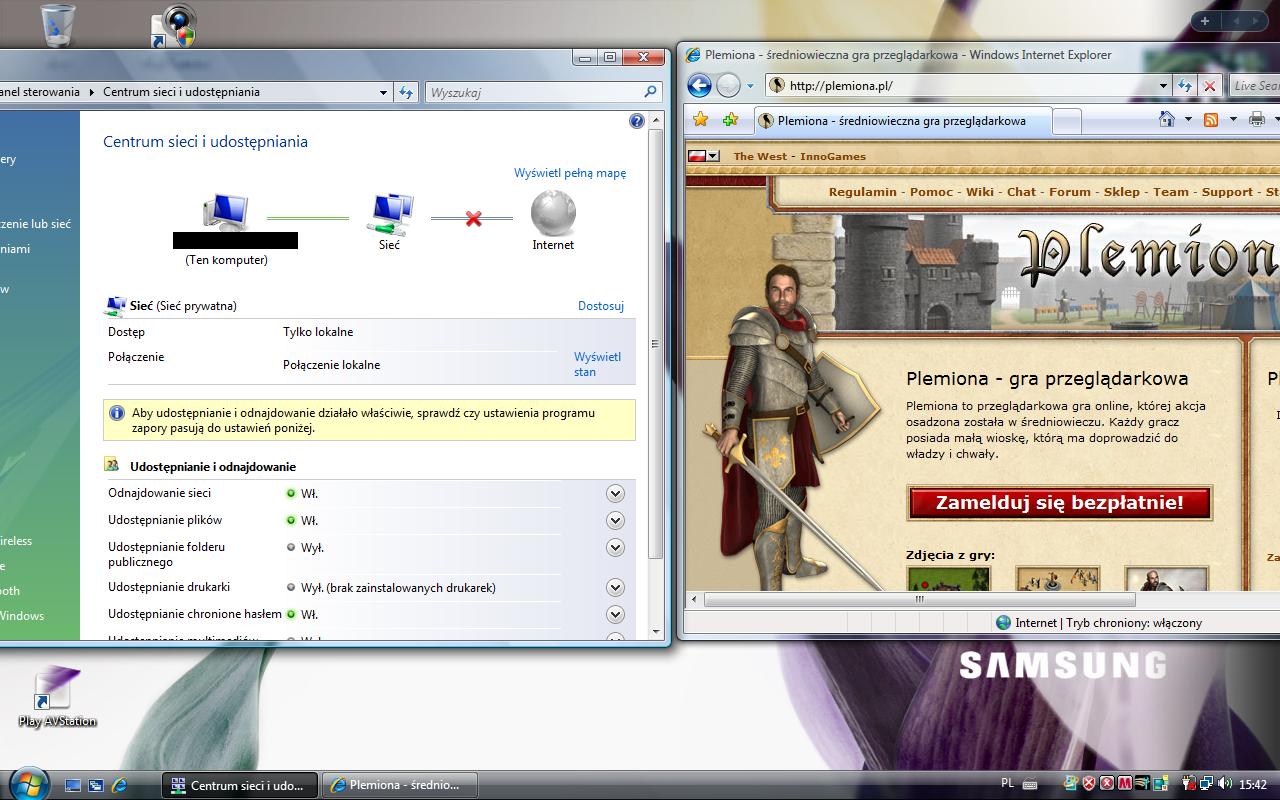This screenshot has width=1280, height=800.
Task: Open The West link on Plemiona
Action: pyautogui.click(x=760, y=156)
